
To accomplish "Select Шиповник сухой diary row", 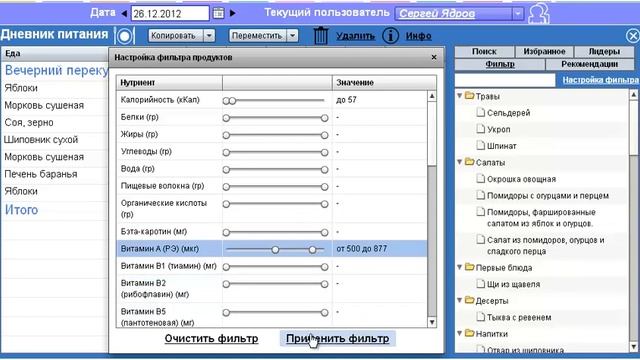I will pos(55,140).
